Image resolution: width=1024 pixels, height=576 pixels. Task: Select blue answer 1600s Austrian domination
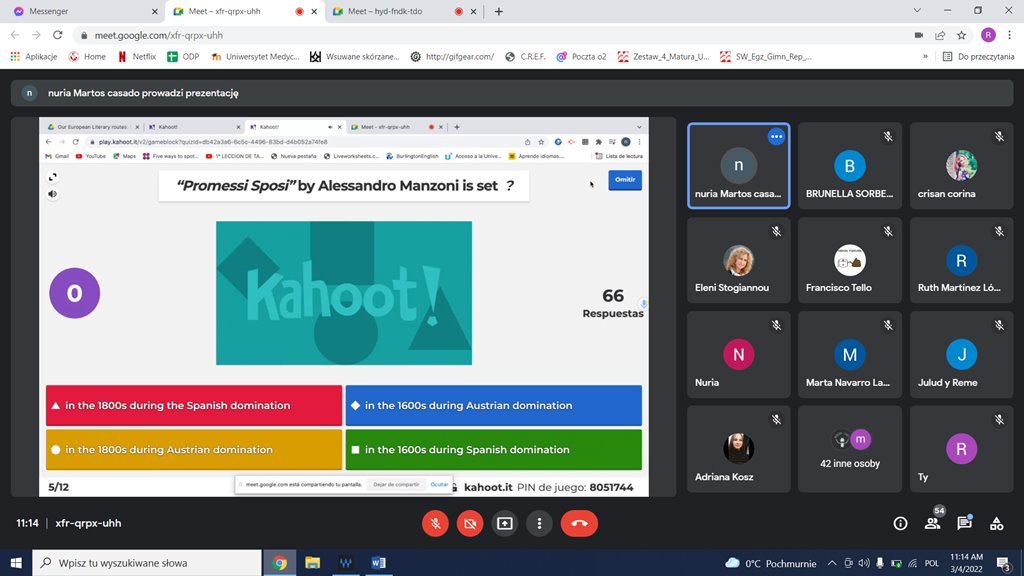click(x=494, y=406)
